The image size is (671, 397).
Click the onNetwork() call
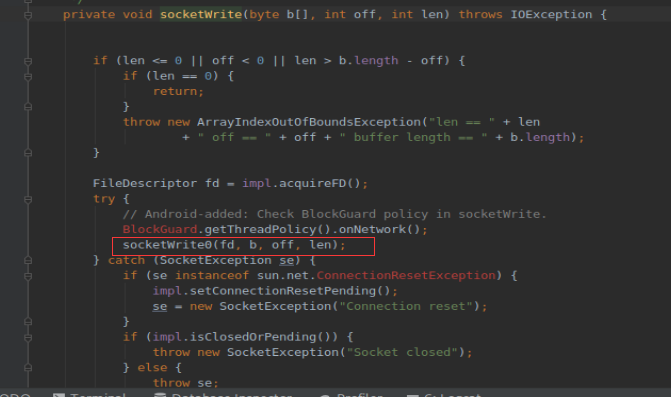(x=380, y=230)
